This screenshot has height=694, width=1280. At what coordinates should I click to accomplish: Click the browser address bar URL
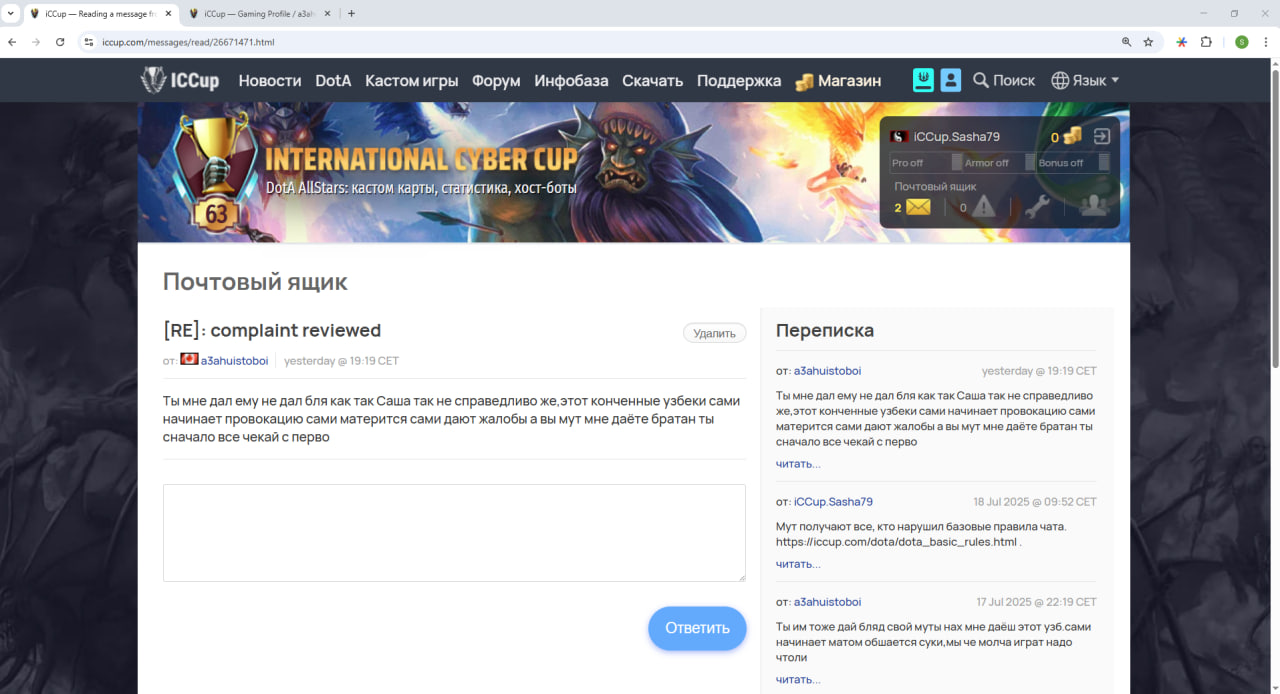[x=188, y=42]
